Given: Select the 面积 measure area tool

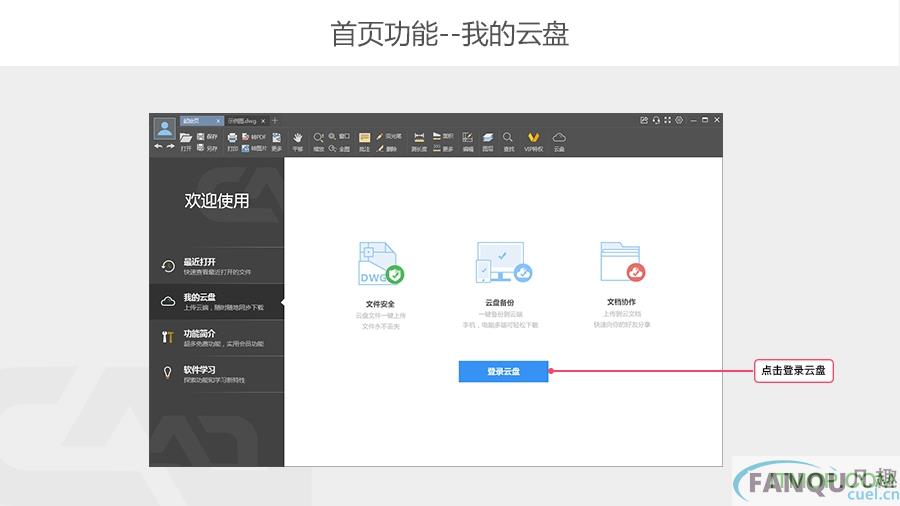Looking at the screenshot, I should (437, 136).
